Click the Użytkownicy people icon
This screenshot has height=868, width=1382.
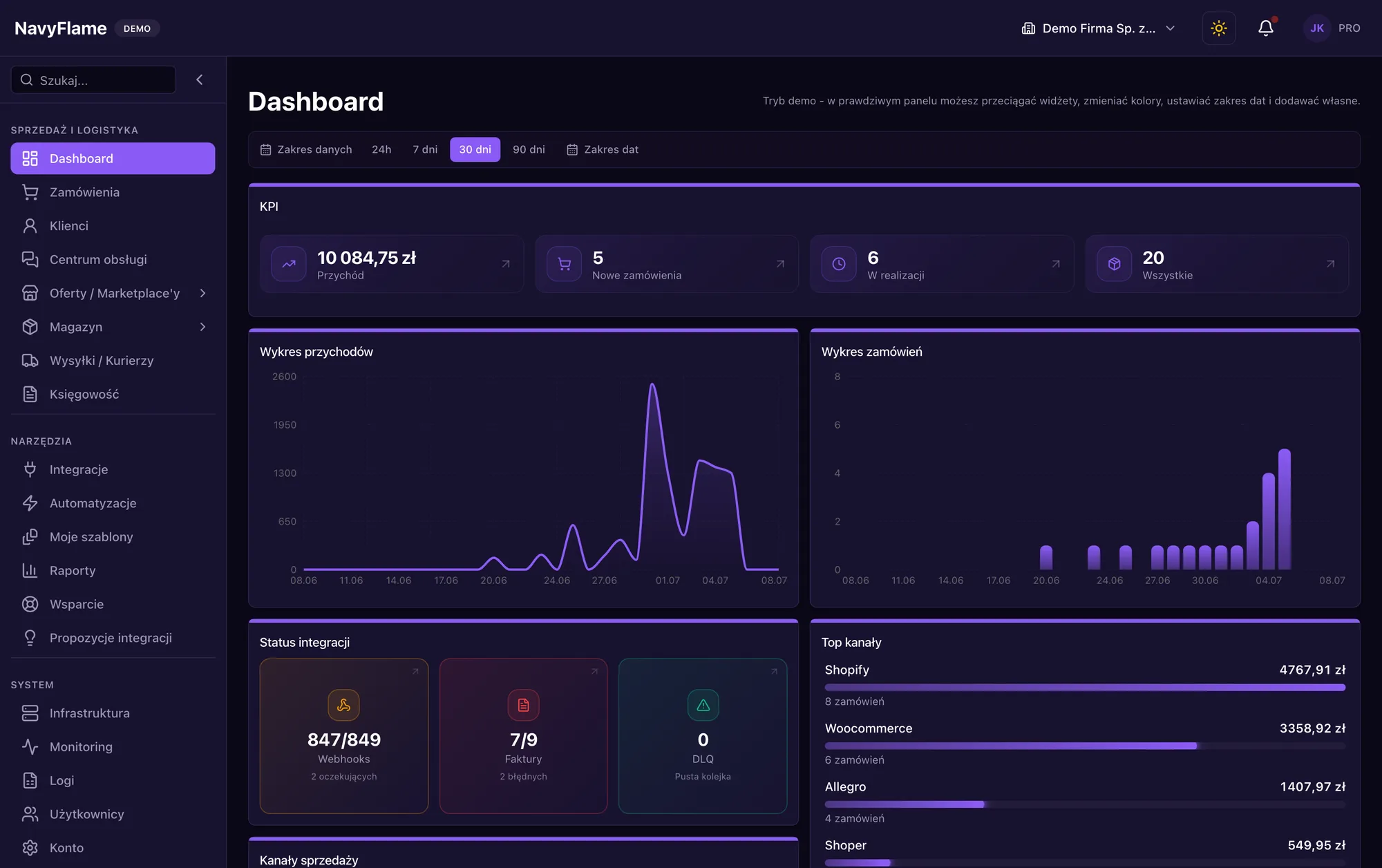pos(30,814)
